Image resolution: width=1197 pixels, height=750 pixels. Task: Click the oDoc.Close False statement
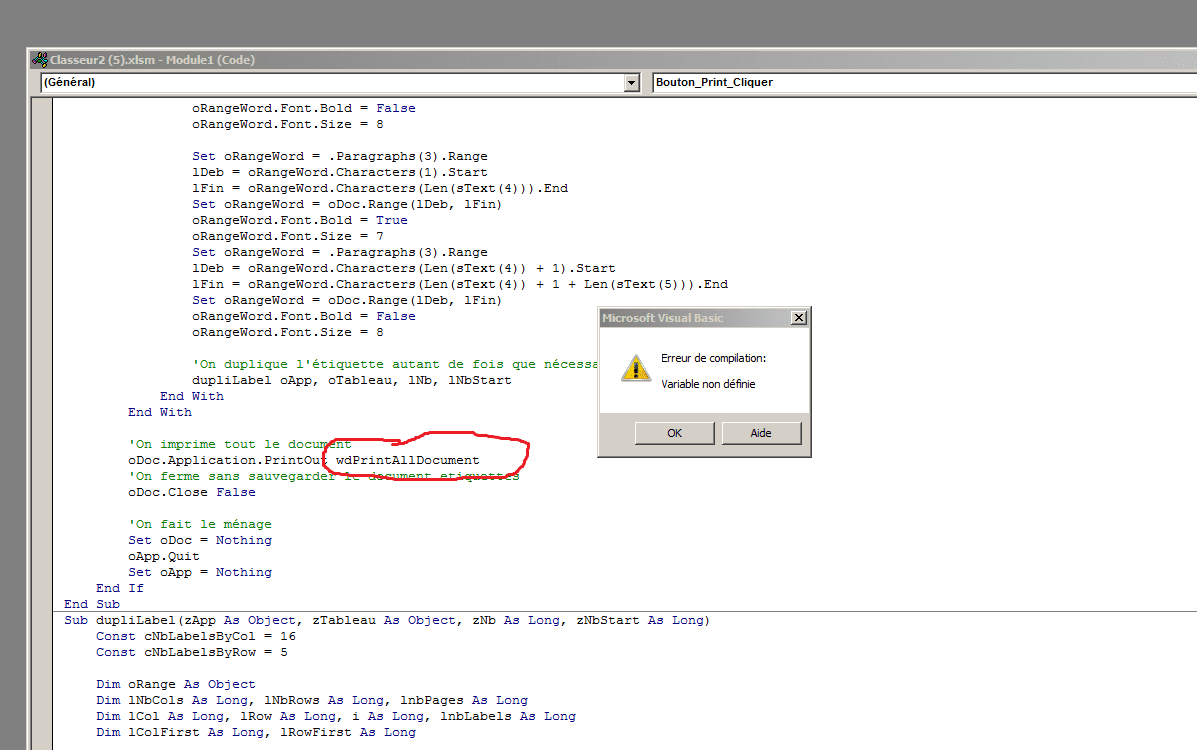[x=191, y=492]
